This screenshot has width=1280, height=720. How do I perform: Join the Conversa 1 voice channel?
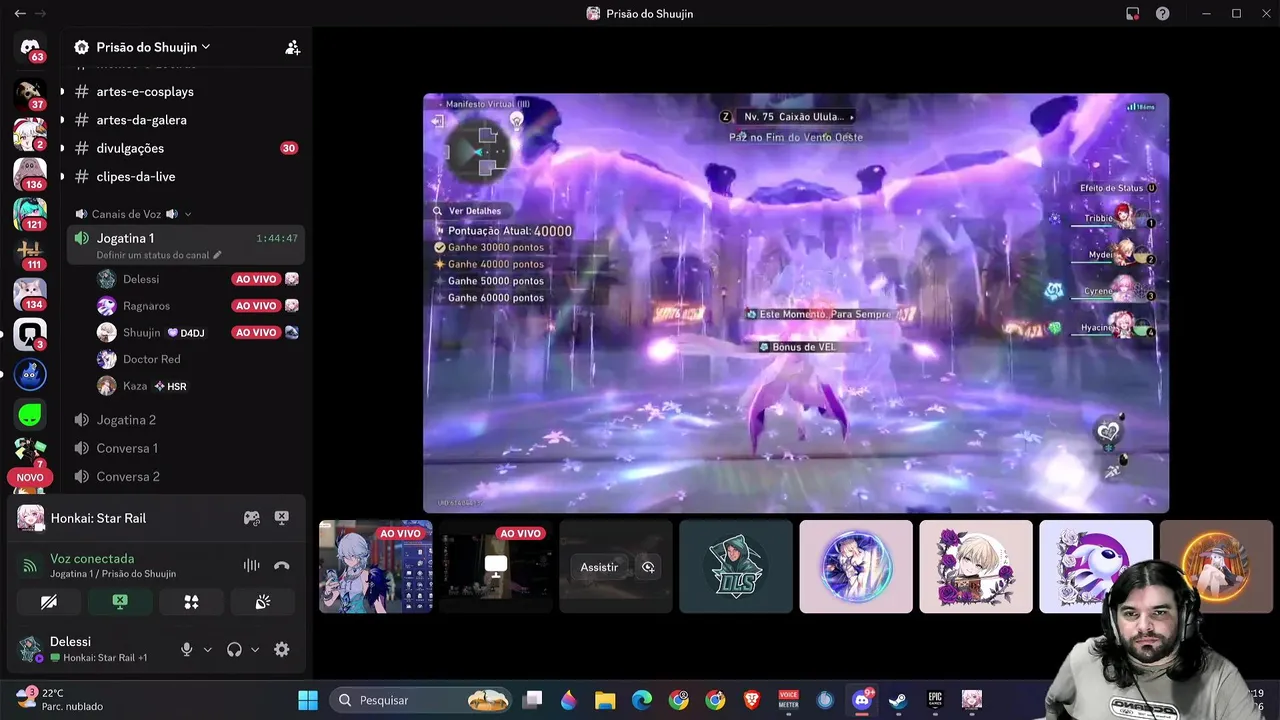pos(127,448)
